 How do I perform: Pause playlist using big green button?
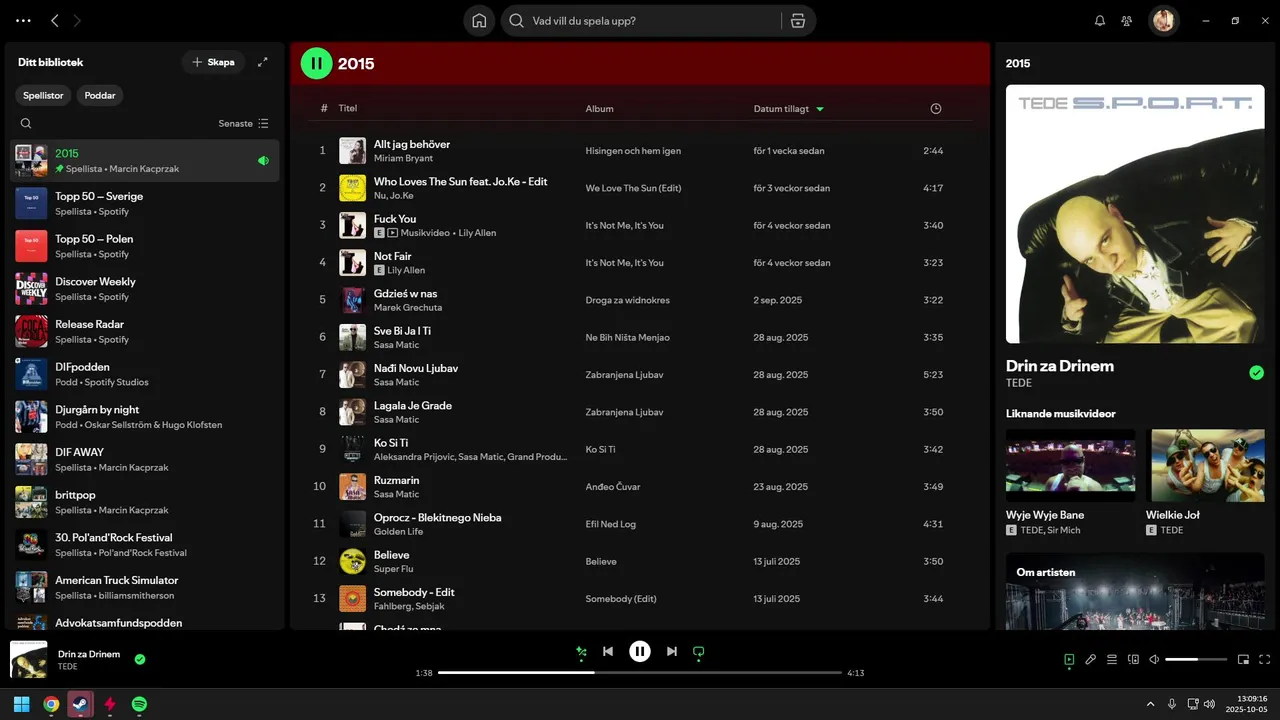click(316, 63)
